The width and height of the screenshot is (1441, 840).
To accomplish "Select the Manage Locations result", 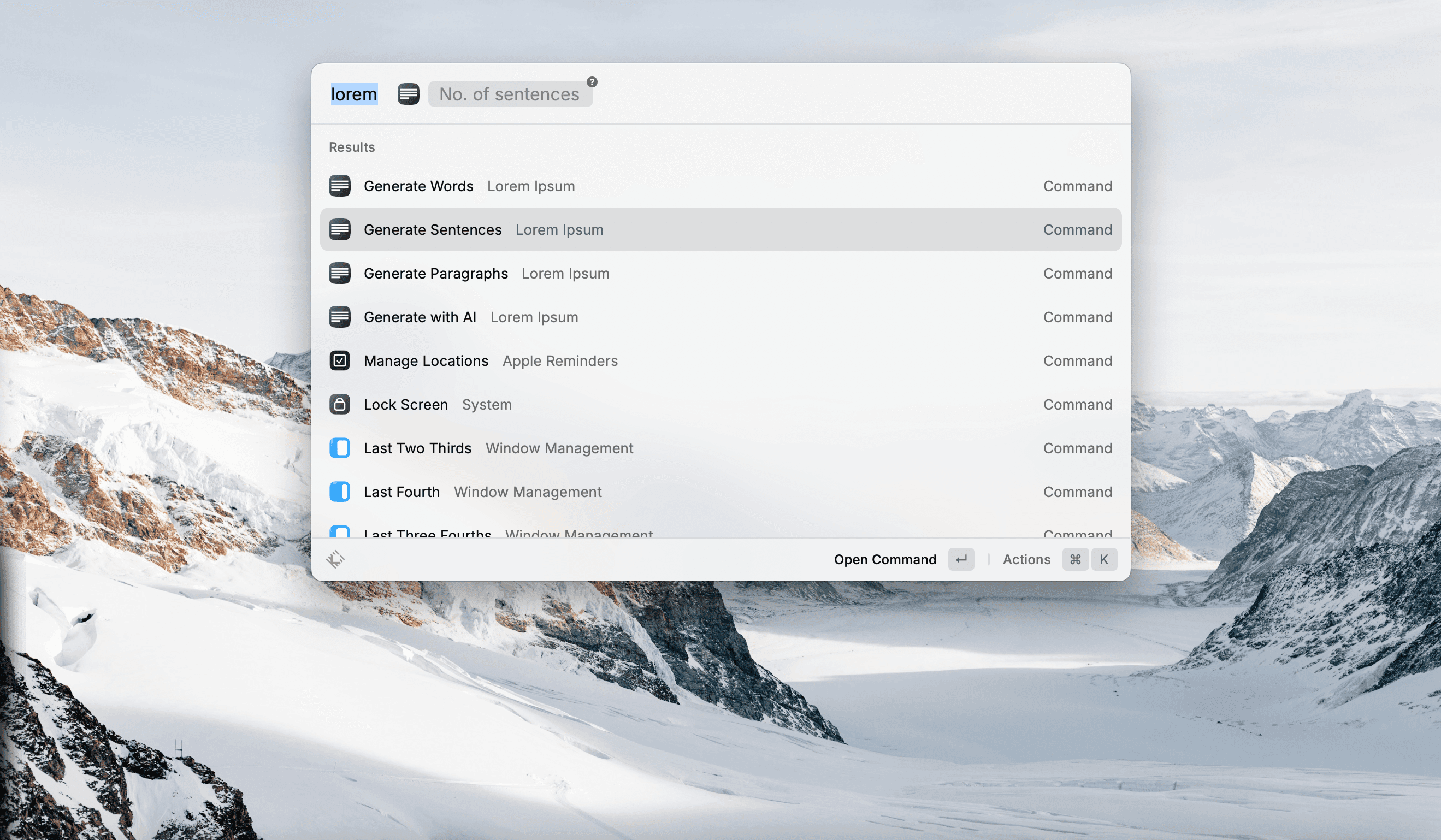I will tap(515, 361).
